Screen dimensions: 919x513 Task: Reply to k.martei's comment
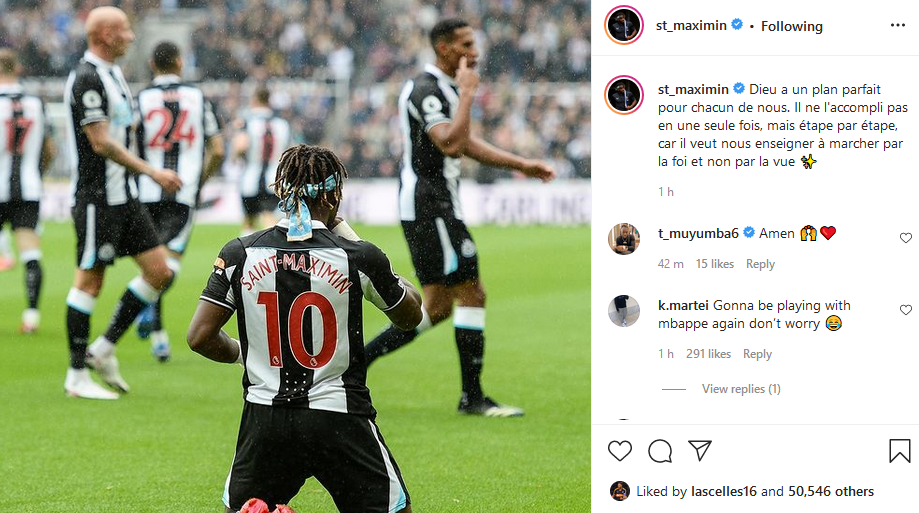(757, 354)
